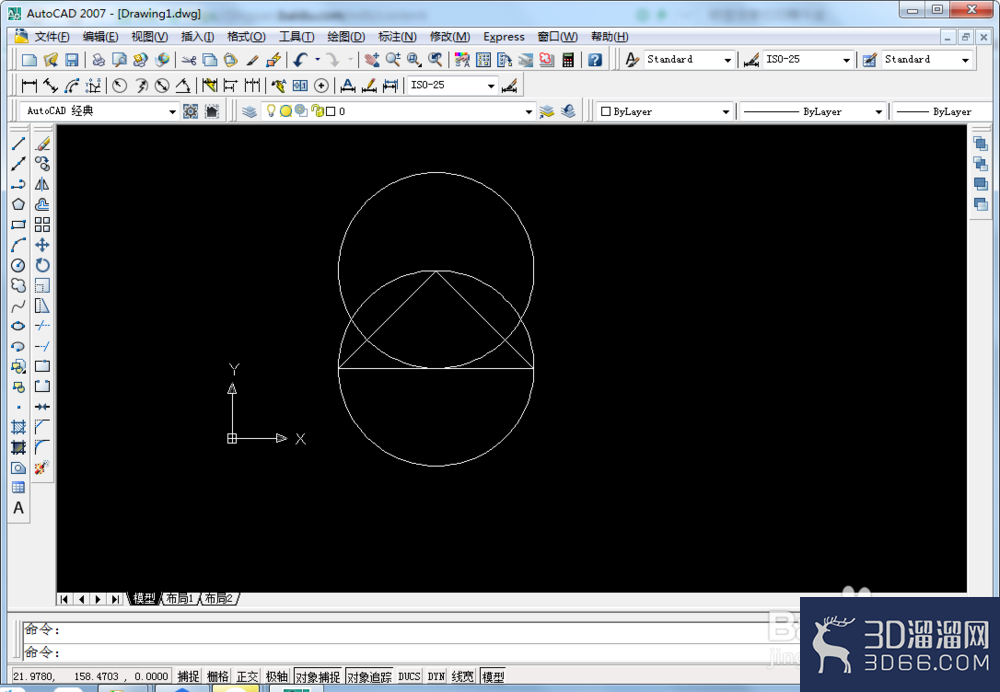Select the Line tool in draw toolbar
The width and height of the screenshot is (1000, 692).
(18, 144)
